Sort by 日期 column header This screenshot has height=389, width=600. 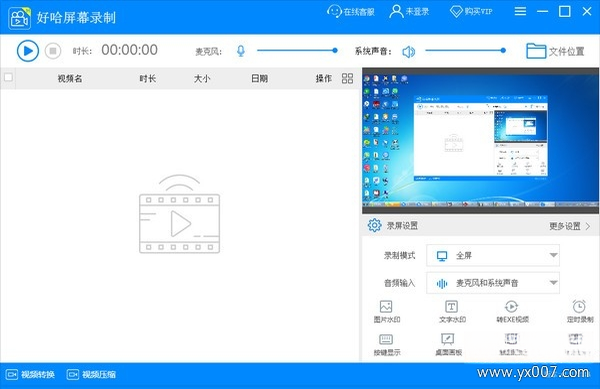point(259,78)
